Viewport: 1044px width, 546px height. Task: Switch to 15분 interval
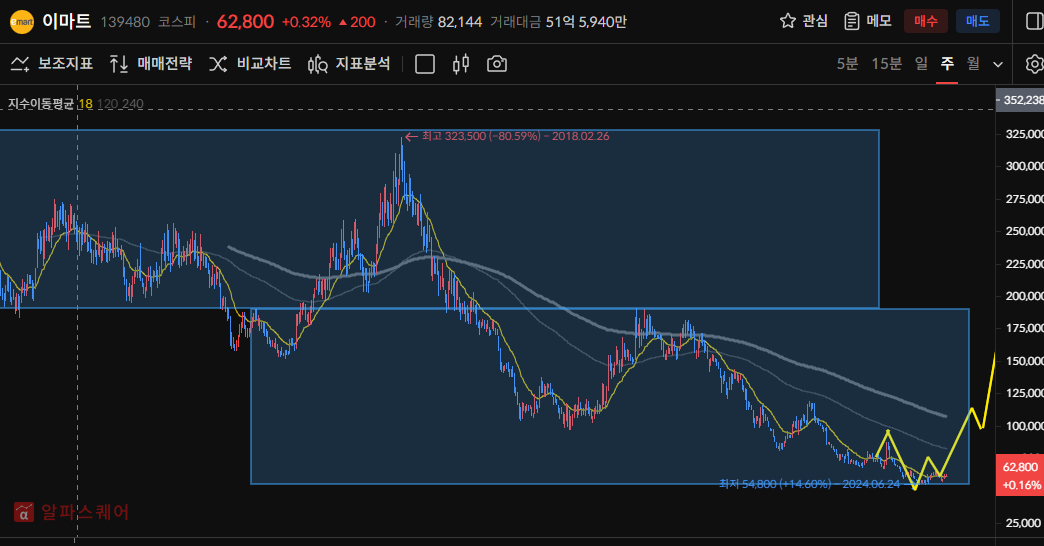(886, 64)
